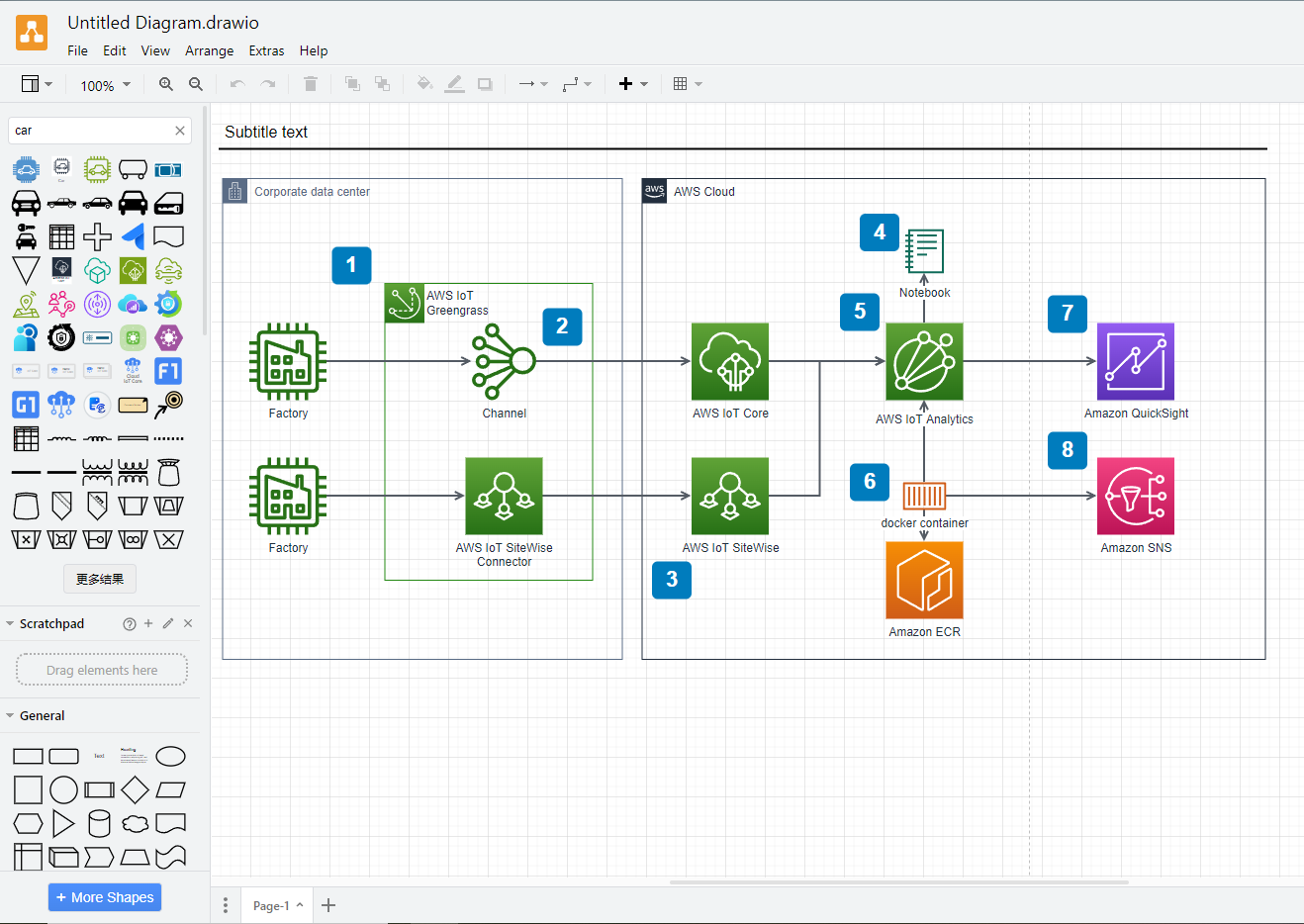Click the delete trash can icon
The height and width of the screenshot is (924, 1304).
(x=311, y=84)
